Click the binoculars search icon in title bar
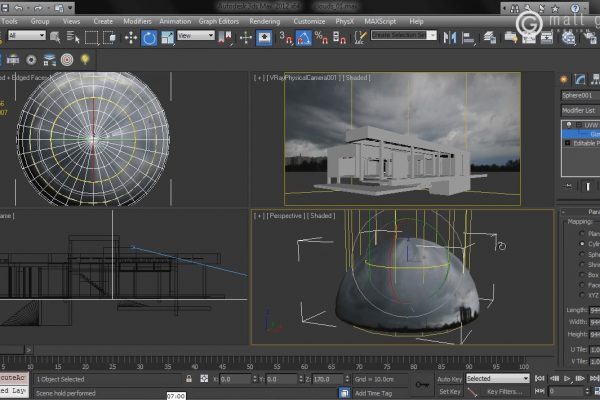600x400 pixels. [x=515, y=8]
